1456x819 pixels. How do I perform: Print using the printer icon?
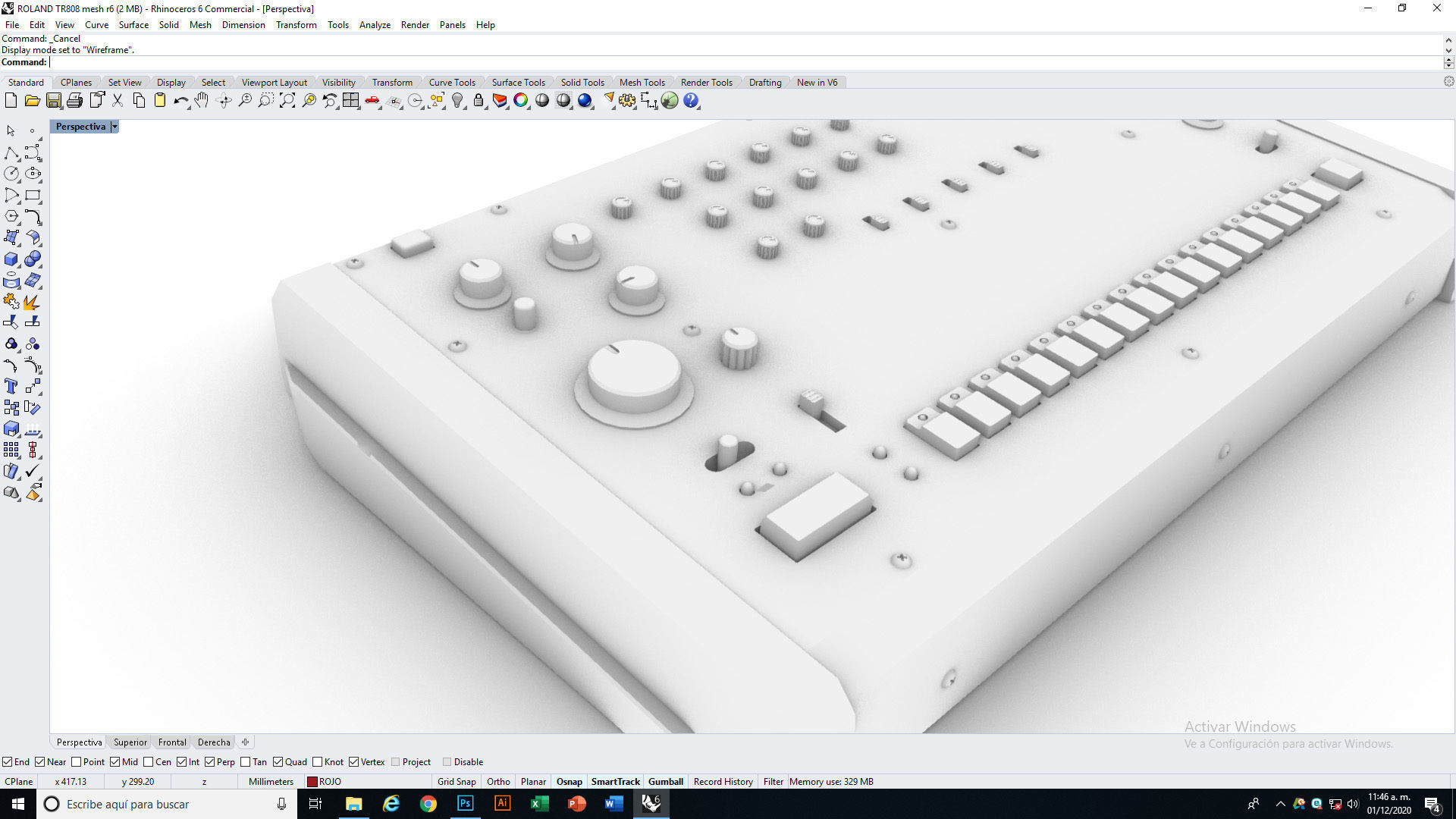74,101
